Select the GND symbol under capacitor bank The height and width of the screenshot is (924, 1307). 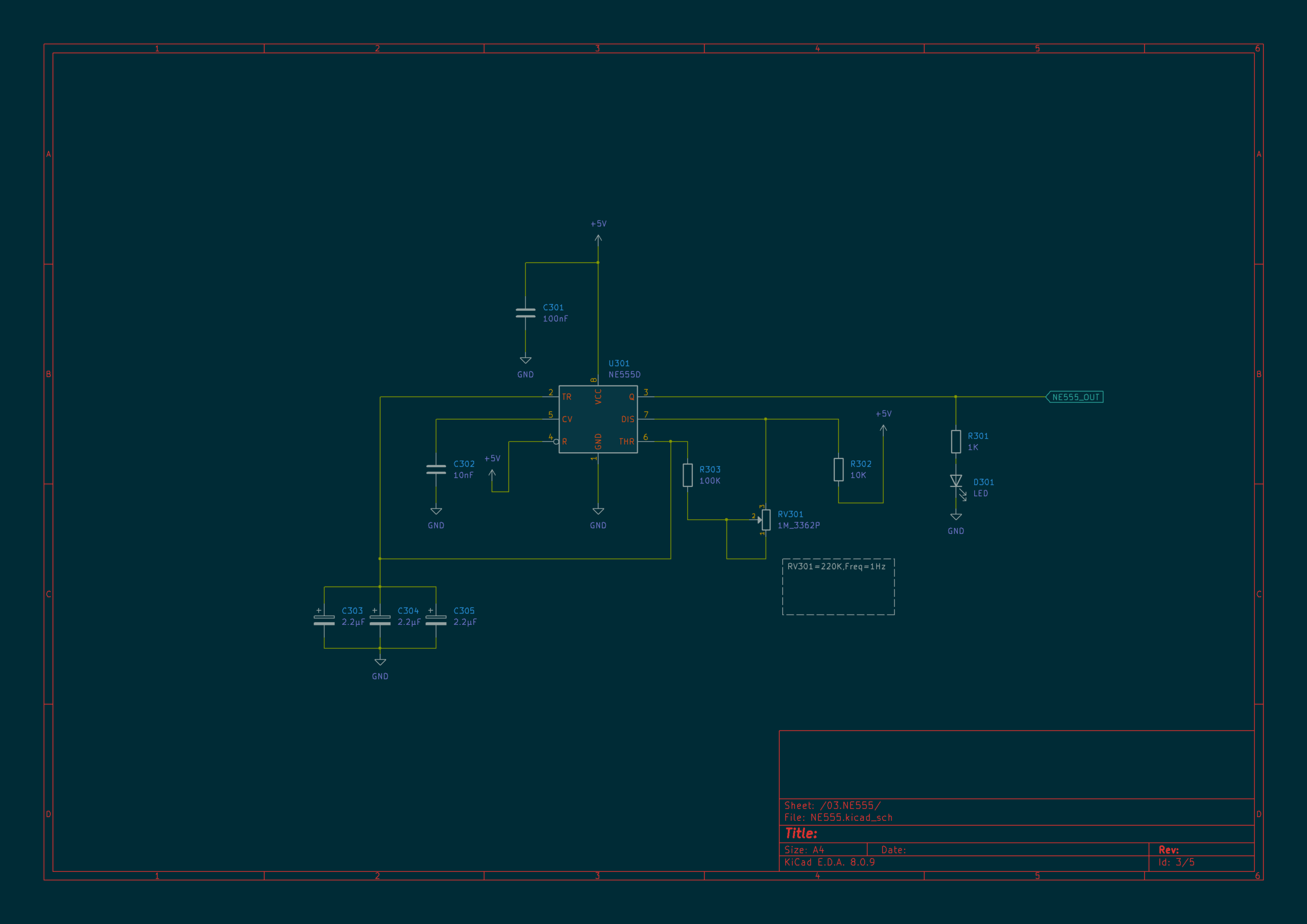pos(380,668)
